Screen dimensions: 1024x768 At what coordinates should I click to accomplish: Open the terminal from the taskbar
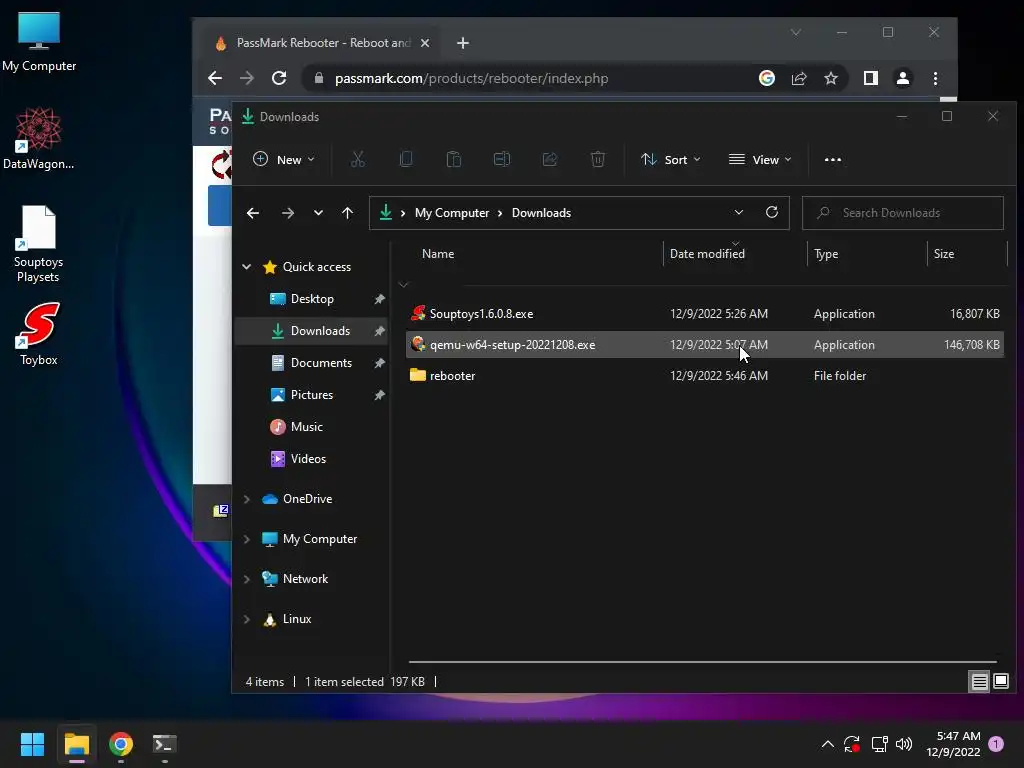point(165,744)
